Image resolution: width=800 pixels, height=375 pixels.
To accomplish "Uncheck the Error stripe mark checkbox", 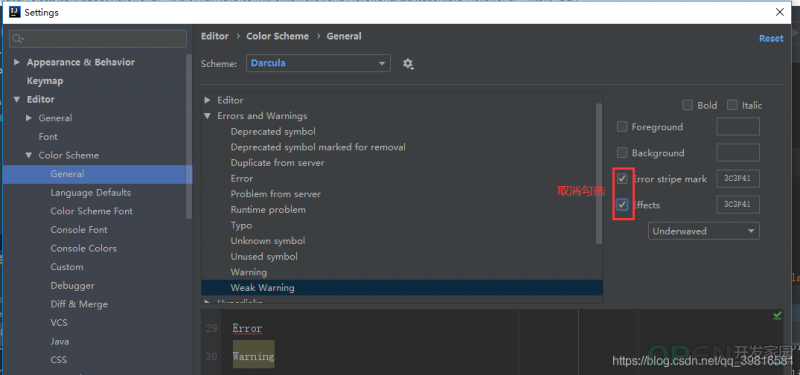I will point(622,179).
